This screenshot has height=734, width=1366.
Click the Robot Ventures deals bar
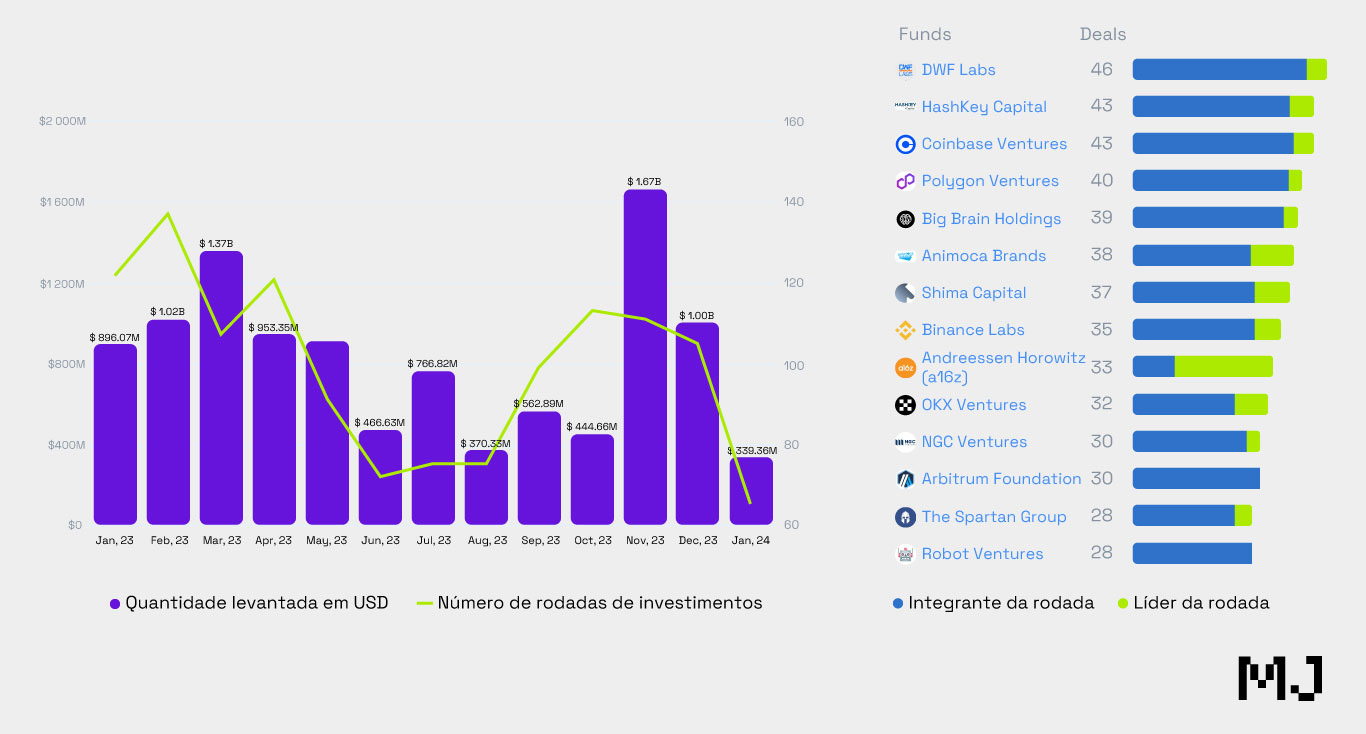click(1192, 553)
